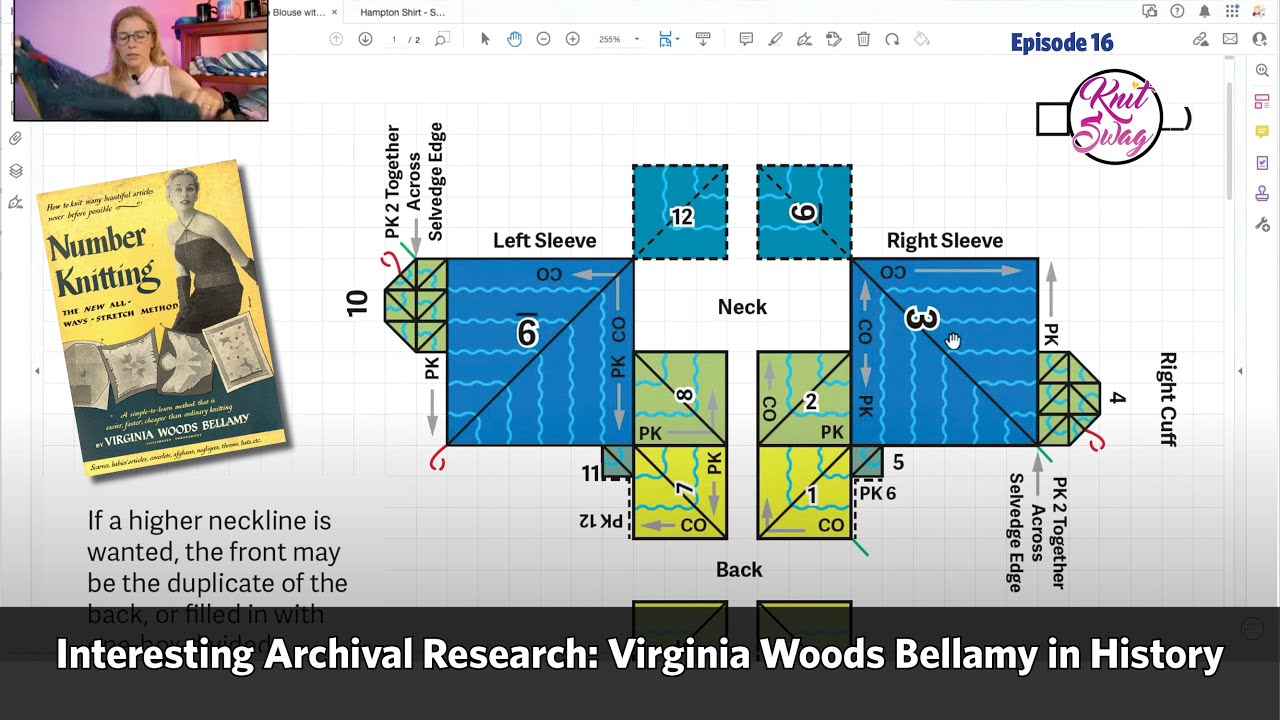1280x720 pixels.
Task: Open the fill and sign checklist tool
Action: (1262, 163)
